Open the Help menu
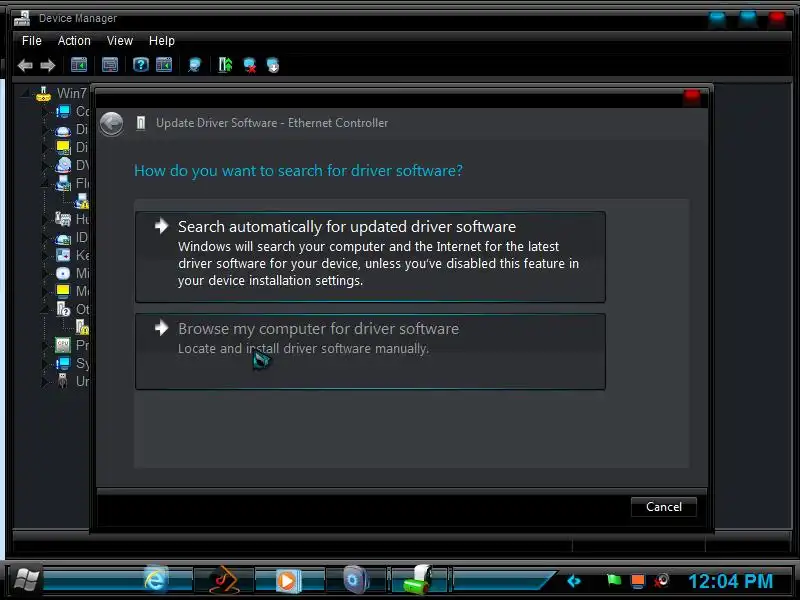Image resolution: width=800 pixels, height=600 pixels. 162,41
